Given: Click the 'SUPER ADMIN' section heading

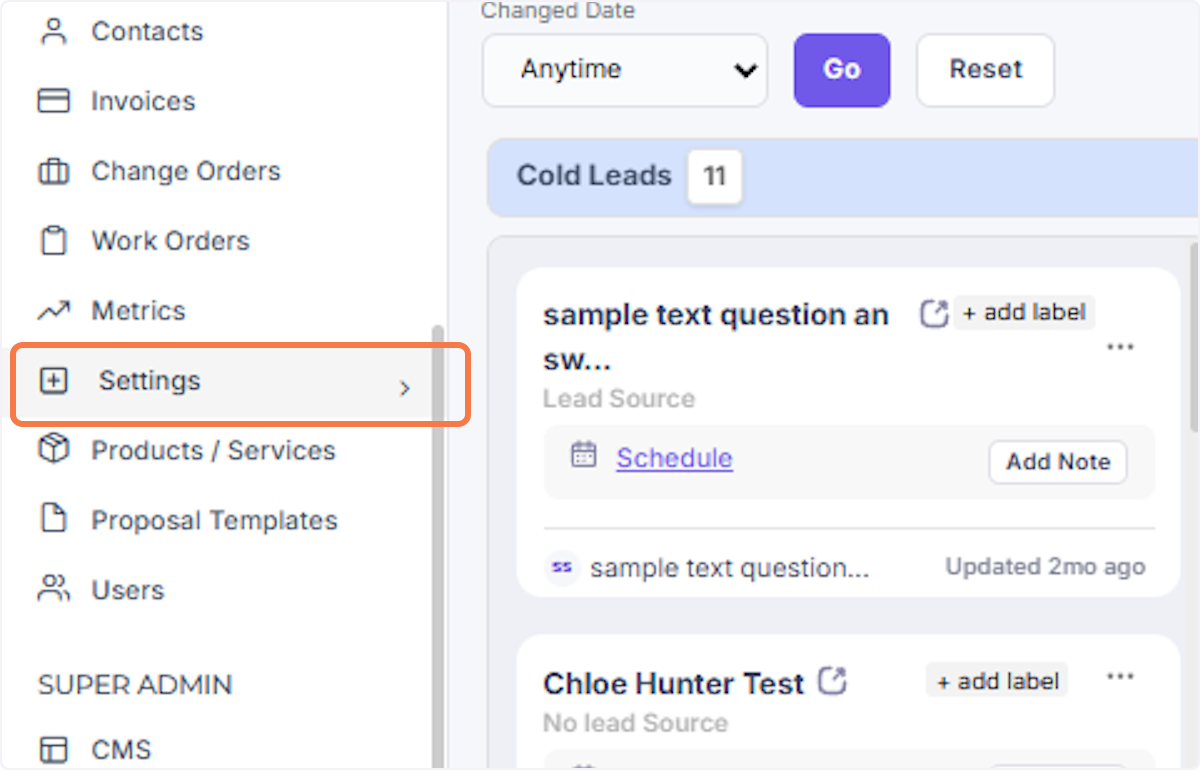Looking at the screenshot, I should pyautogui.click(x=135, y=685).
